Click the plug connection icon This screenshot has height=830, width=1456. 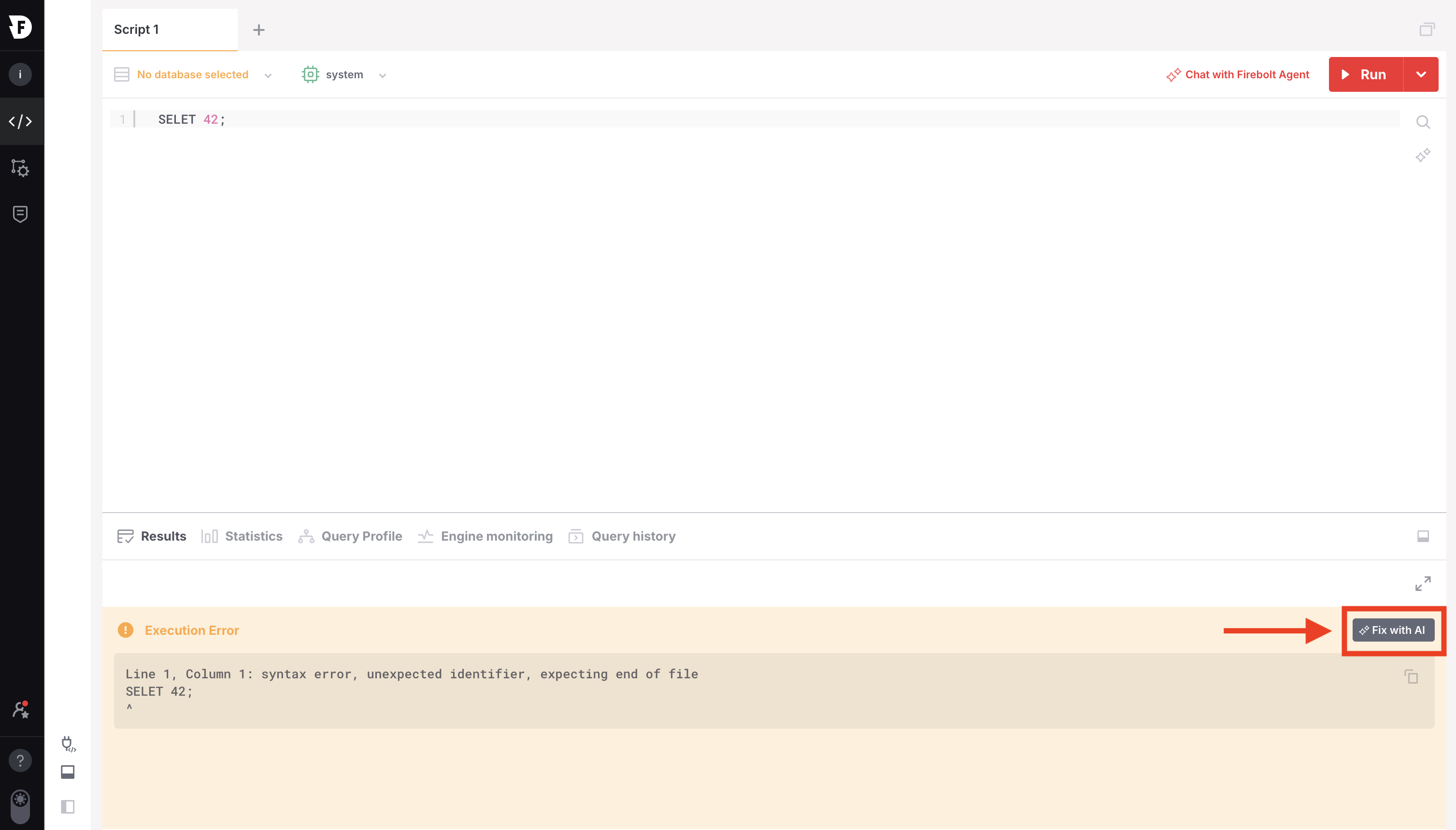[x=68, y=744]
